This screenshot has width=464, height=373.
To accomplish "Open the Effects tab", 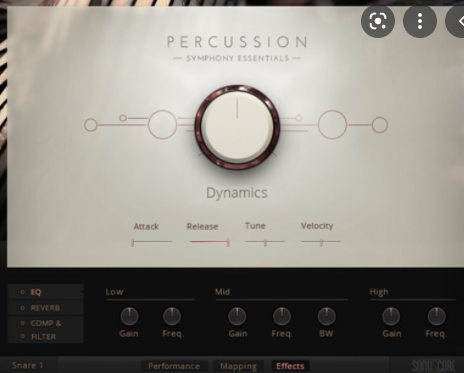I will tap(290, 366).
